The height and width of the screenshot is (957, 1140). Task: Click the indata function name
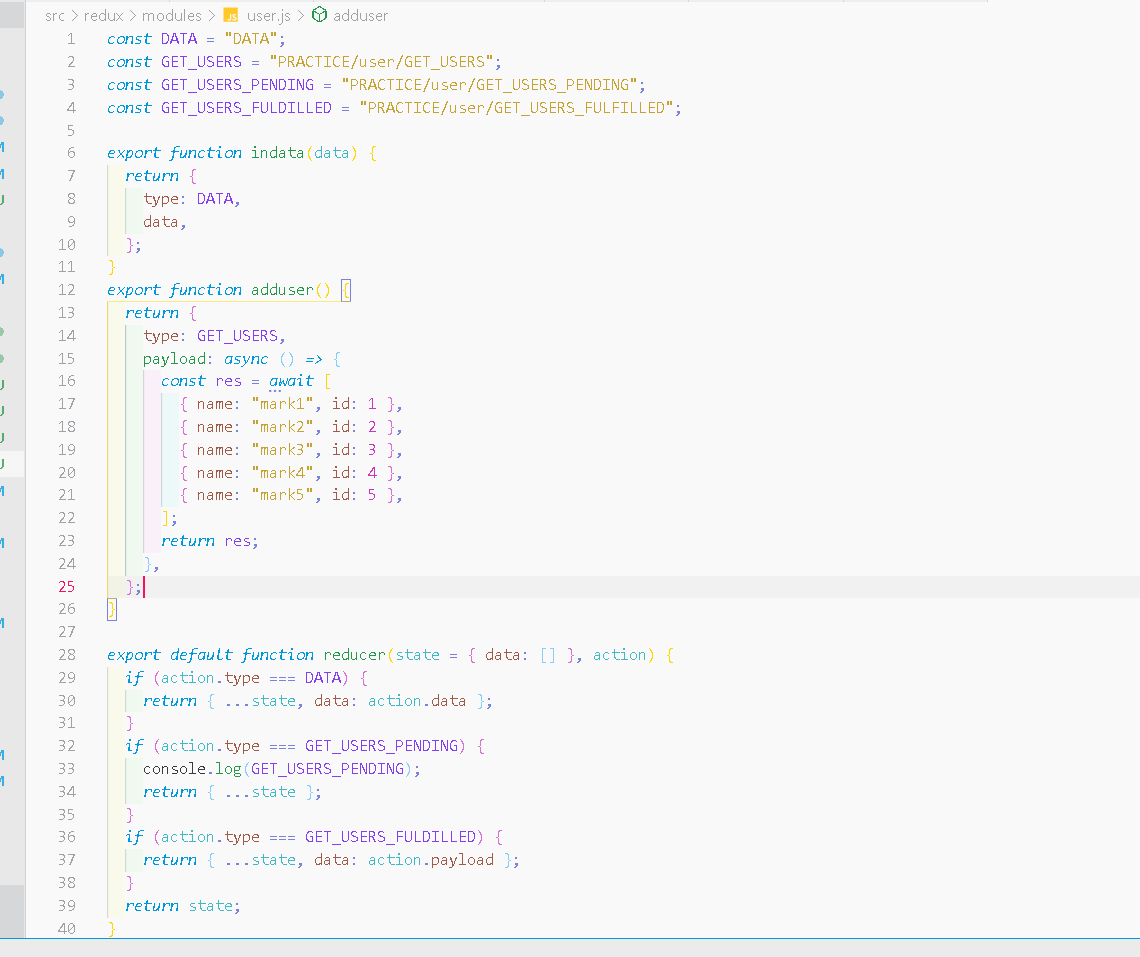click(277, 153)
